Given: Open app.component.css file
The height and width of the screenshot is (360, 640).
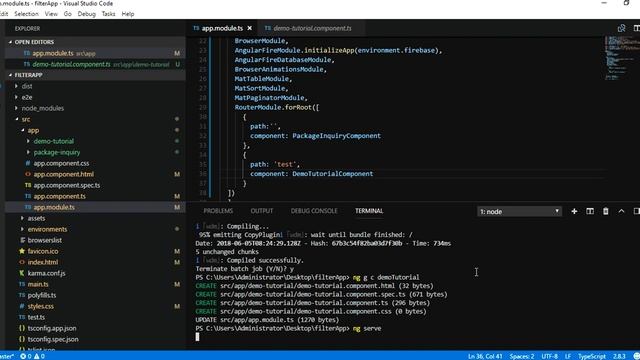Looking at the screenshot, I should (x=61, y=163).
